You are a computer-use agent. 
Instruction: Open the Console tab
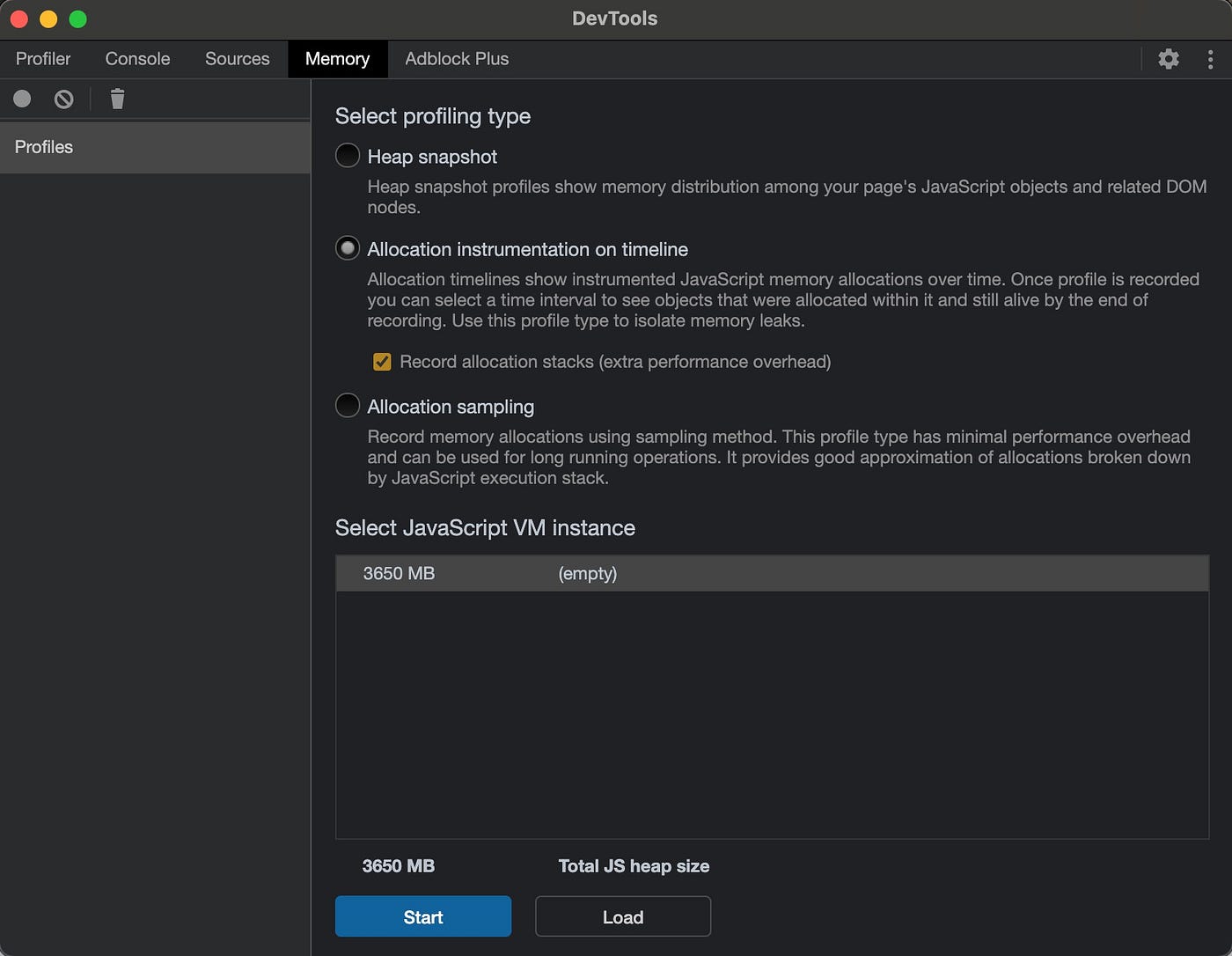click(x=137, y=59)
